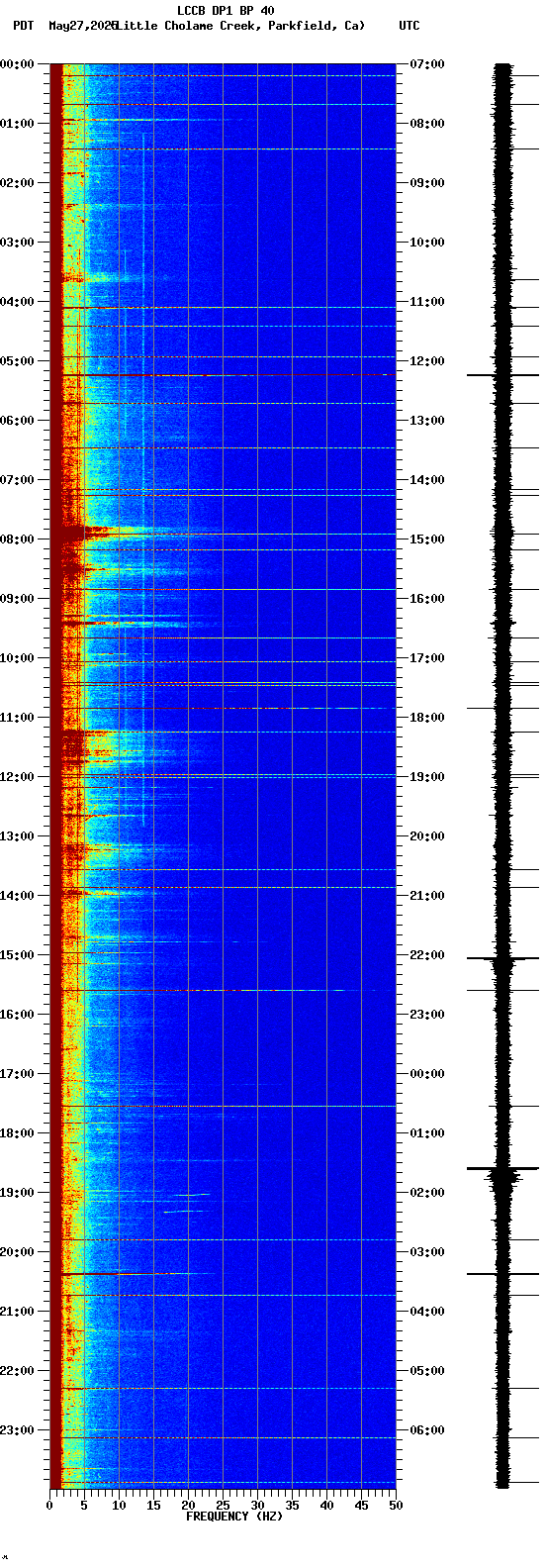Image resolution: width=546 pixels, height=1568 pixels.
Task: Click the 23:00 PDT time label
Action: (x=17, y=1430)
